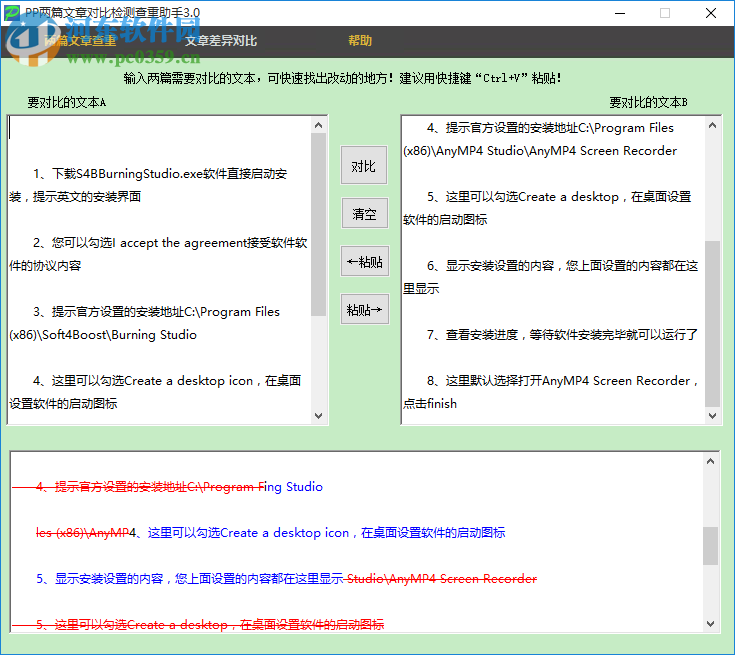Click result pane scrollbar up arrow
Image resolution: width=735 pixels, height=655 pixels.
pos(711,461)
